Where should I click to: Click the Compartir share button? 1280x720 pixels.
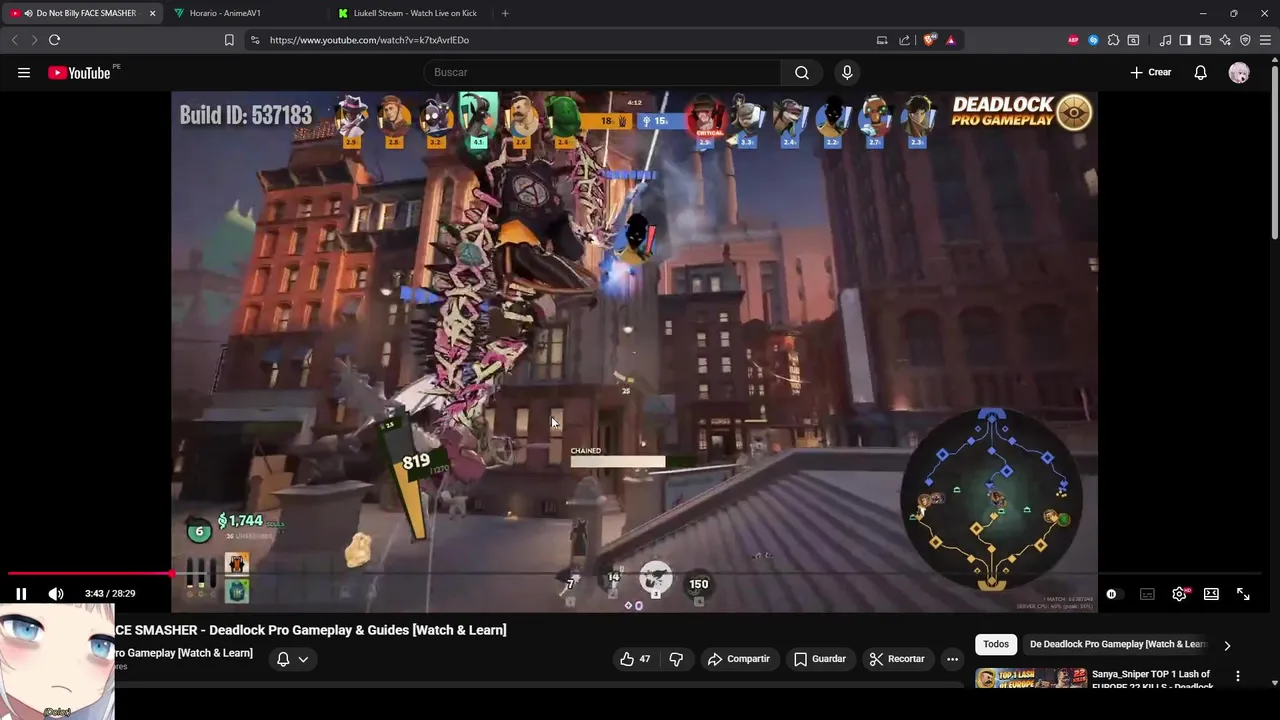[738, 659]
